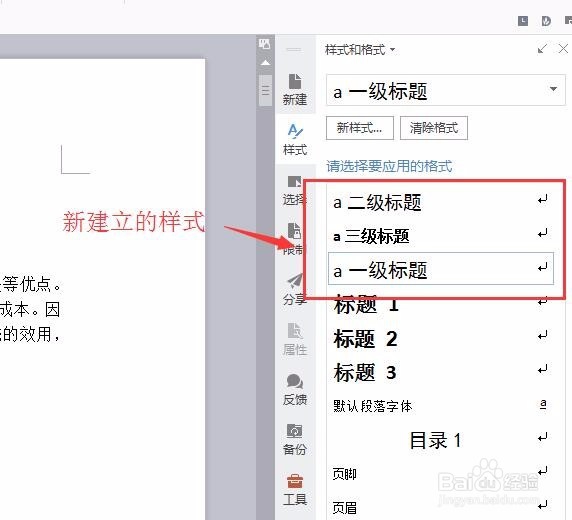Close the 样式和格式 task pane
The image size is (572, 520).
[x=564, y=49]
